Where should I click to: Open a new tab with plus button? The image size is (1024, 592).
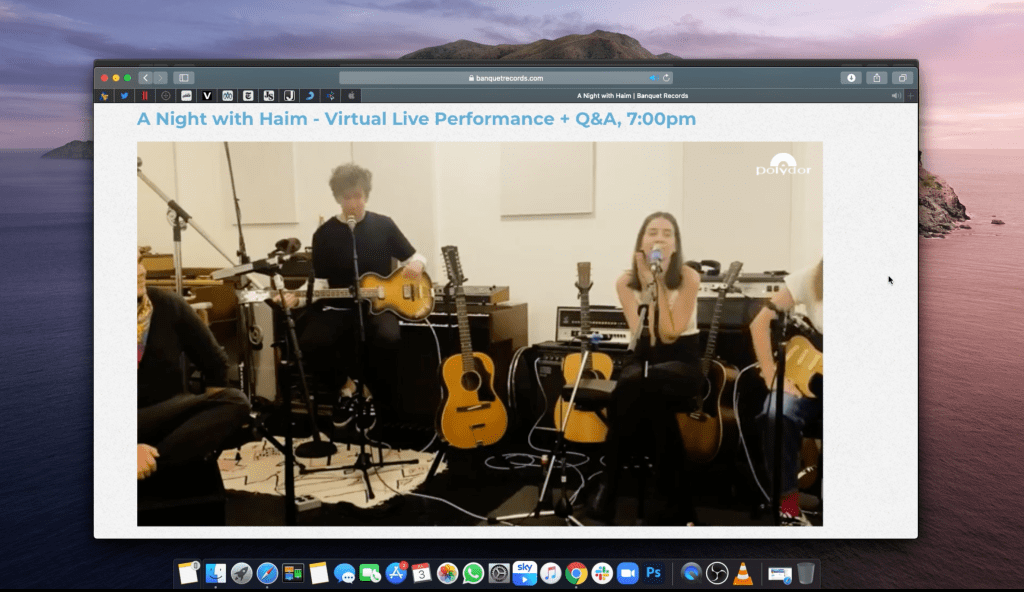[x=911, y=96]
